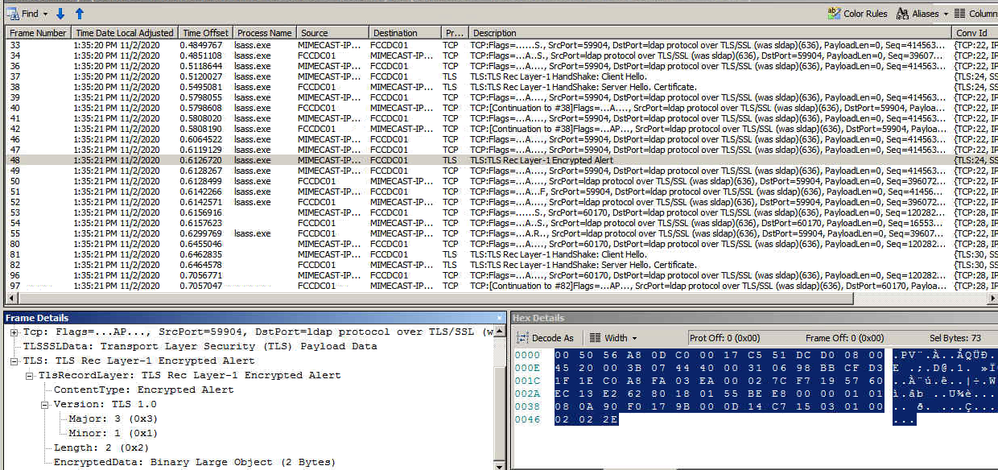
Task: Click the Aliases toolbar button
Action: 917,13
